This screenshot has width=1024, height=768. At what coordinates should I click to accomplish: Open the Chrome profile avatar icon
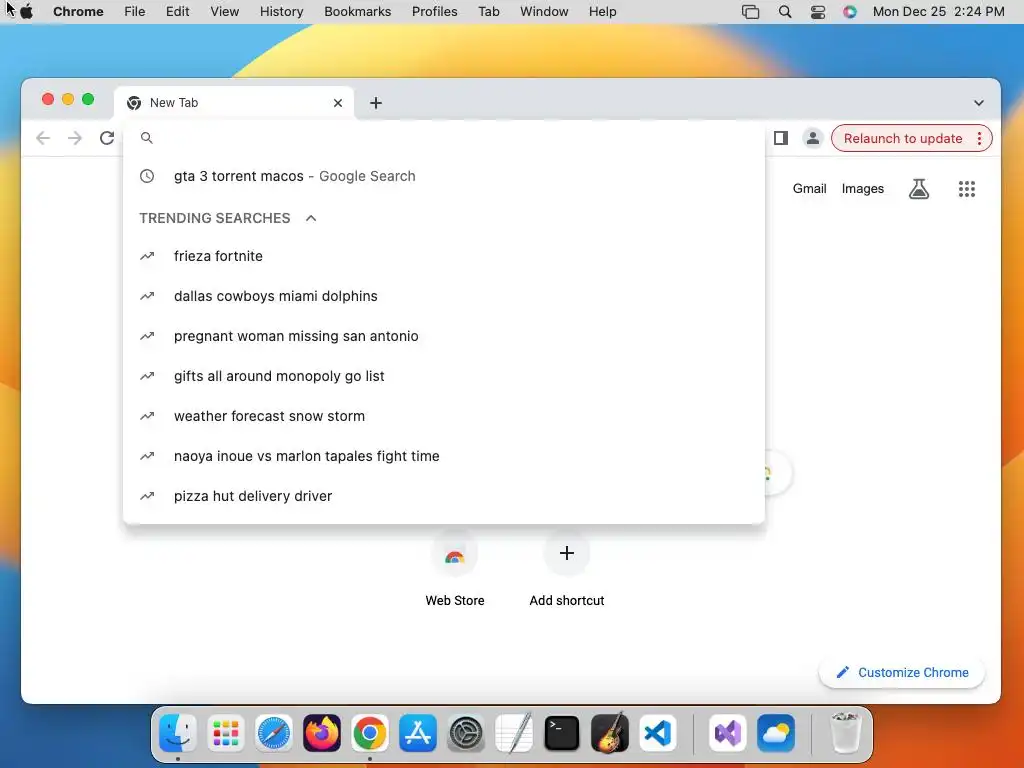812,138
